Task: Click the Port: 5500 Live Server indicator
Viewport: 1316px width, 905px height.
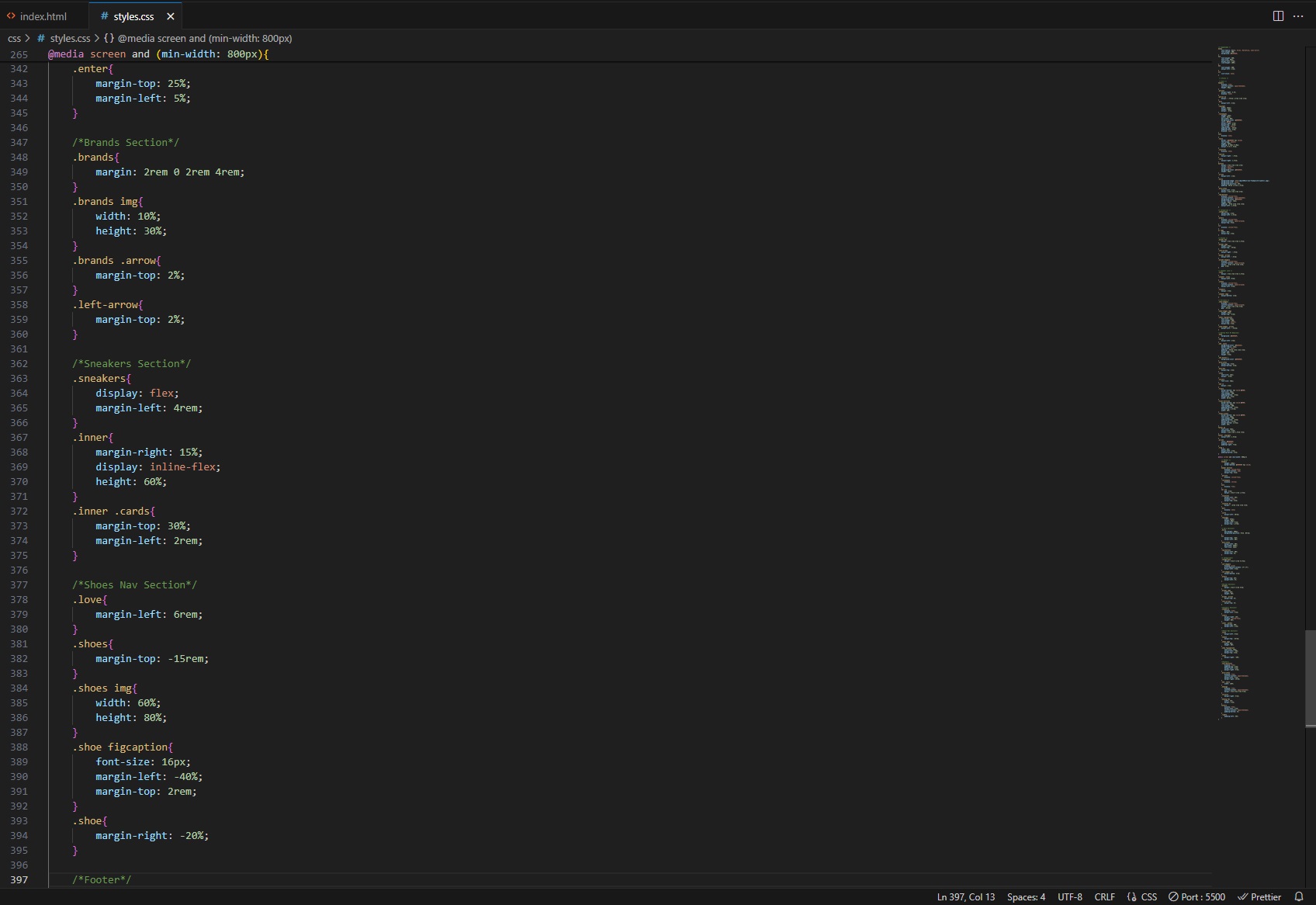Action: pos(1197,896)
